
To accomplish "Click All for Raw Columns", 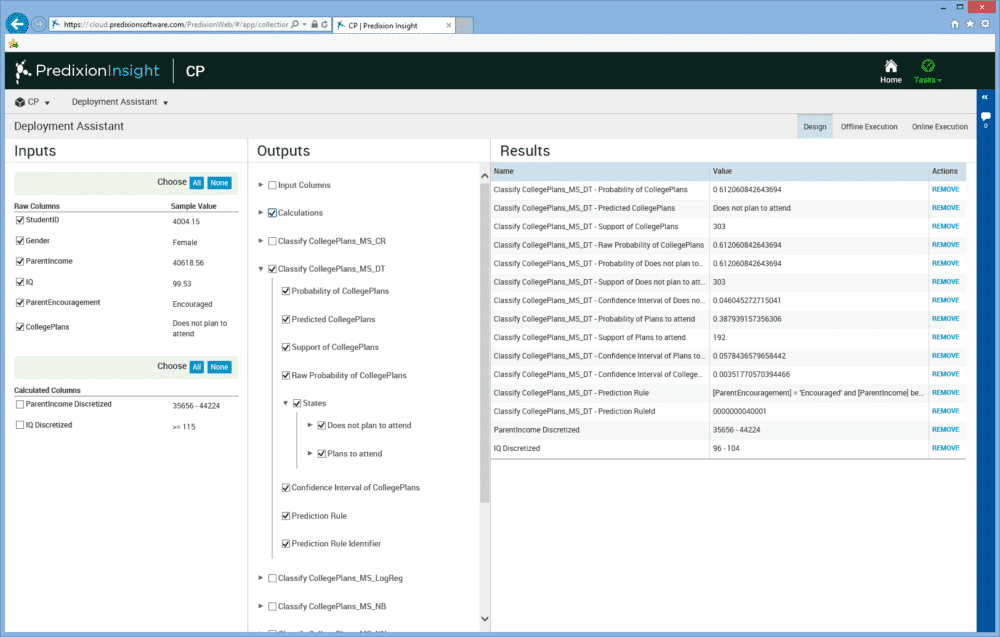I will click(x=196, y=183).
